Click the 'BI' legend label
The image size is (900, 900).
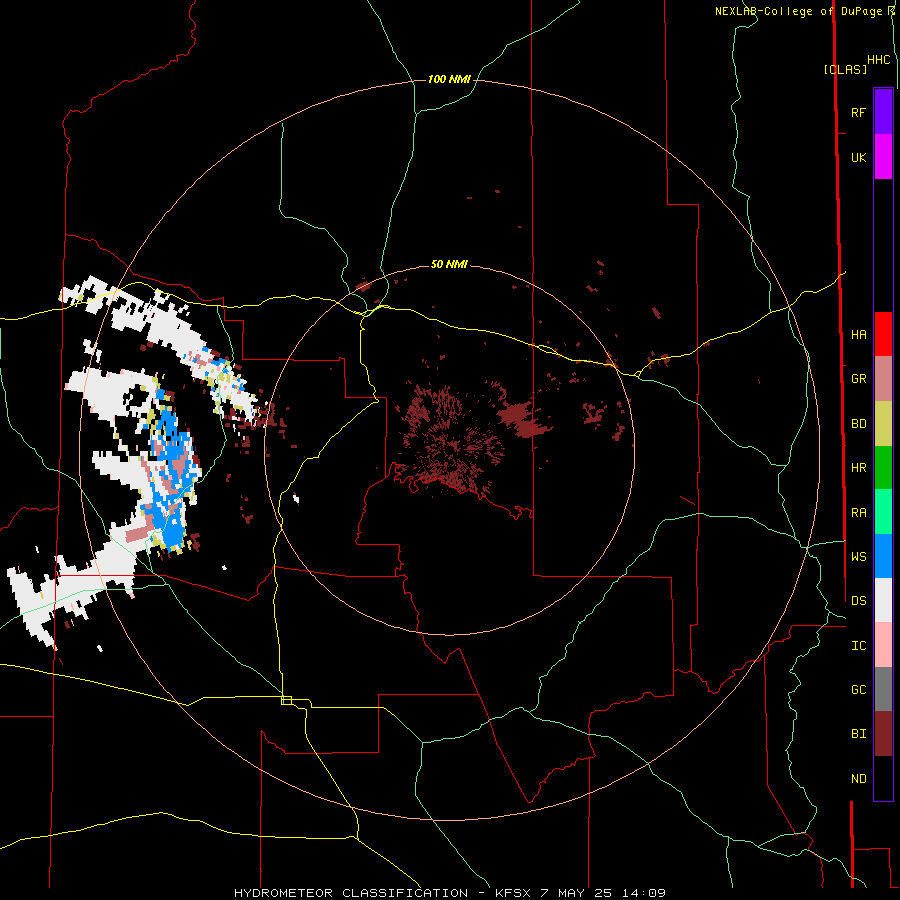click(858, 734)
